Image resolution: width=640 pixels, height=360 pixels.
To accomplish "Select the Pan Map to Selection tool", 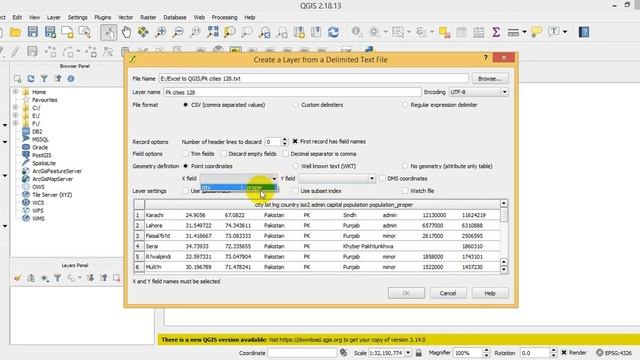I will [x=143, y=32].
